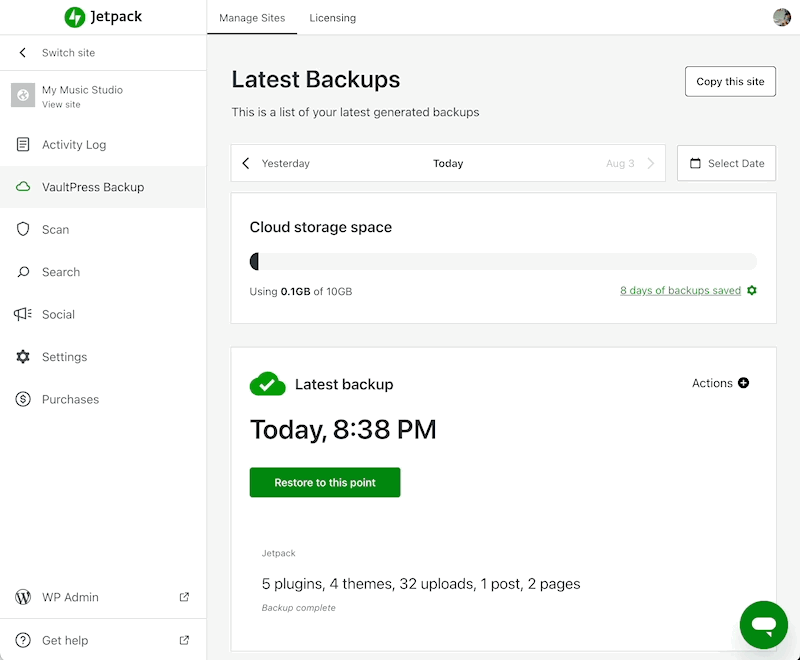Click the Jetpack logo icon

pos(75,17)
